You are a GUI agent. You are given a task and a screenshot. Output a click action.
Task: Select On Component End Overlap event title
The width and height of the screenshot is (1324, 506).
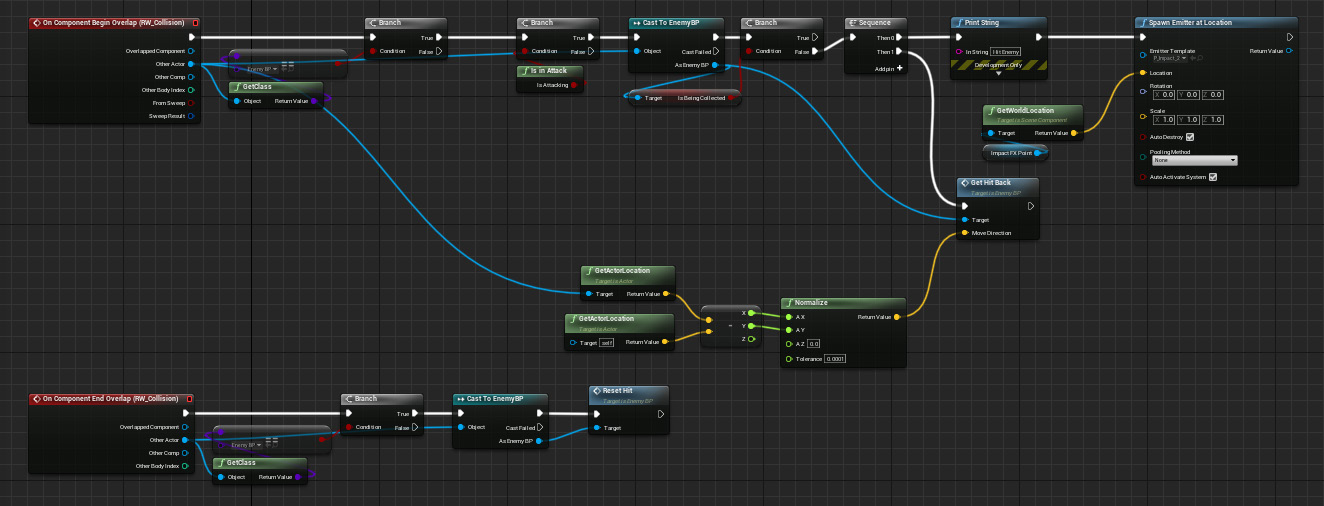pos(111,398)
